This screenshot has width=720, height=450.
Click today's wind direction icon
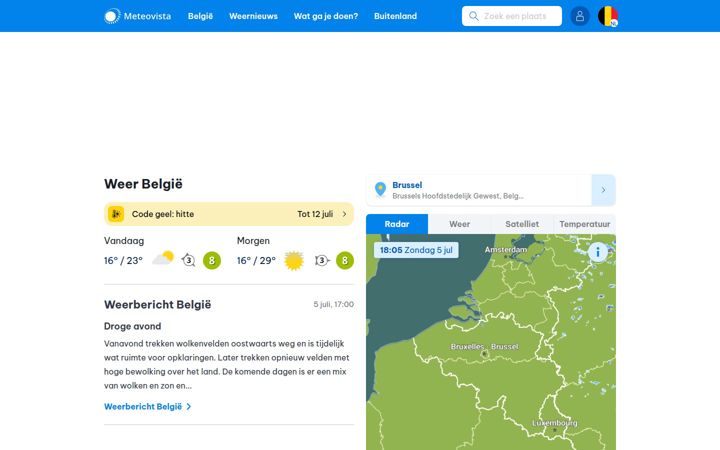pos(188,260)
